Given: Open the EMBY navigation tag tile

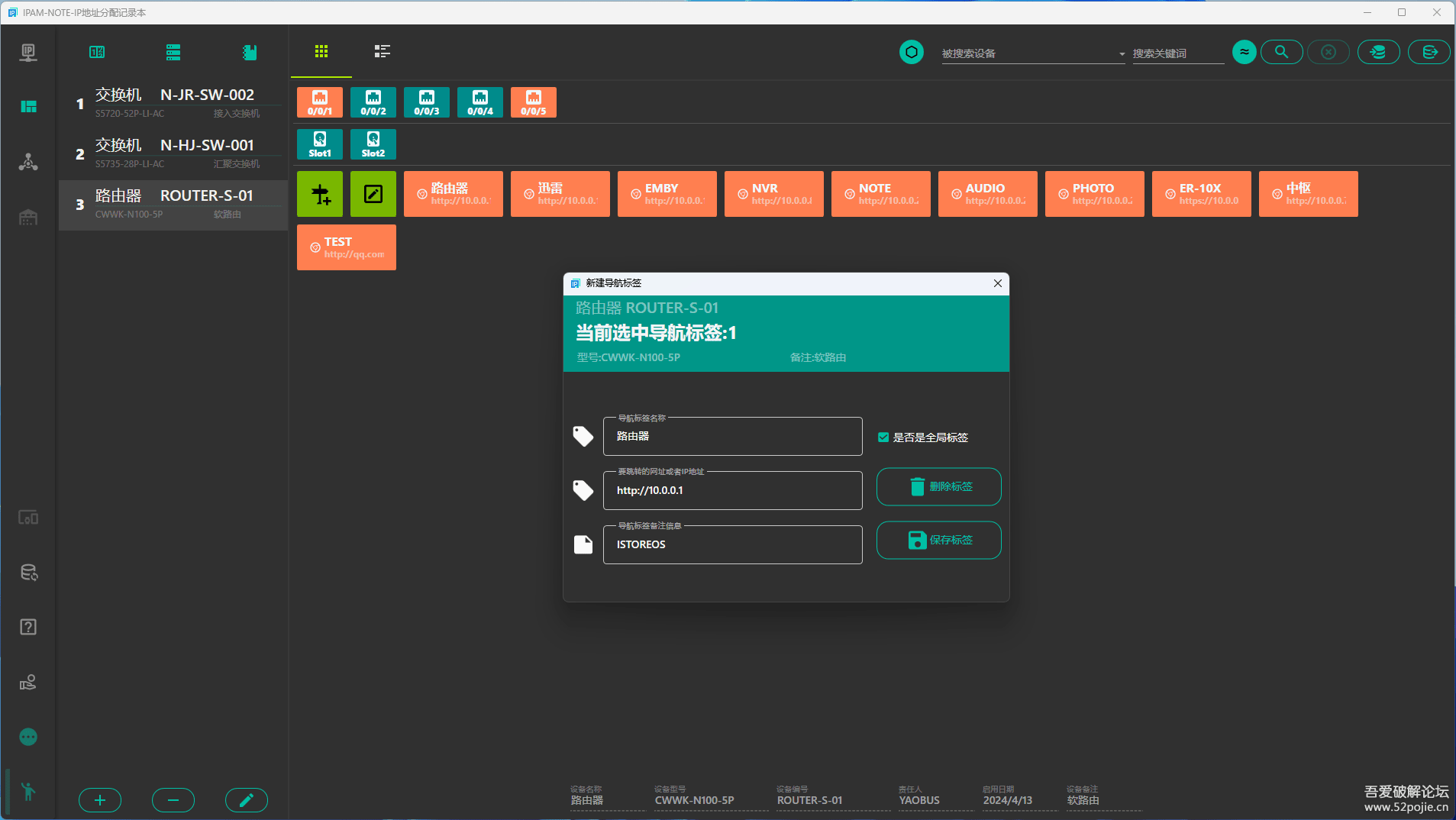Looking at the screenshot, I should [x=667, y=194].
